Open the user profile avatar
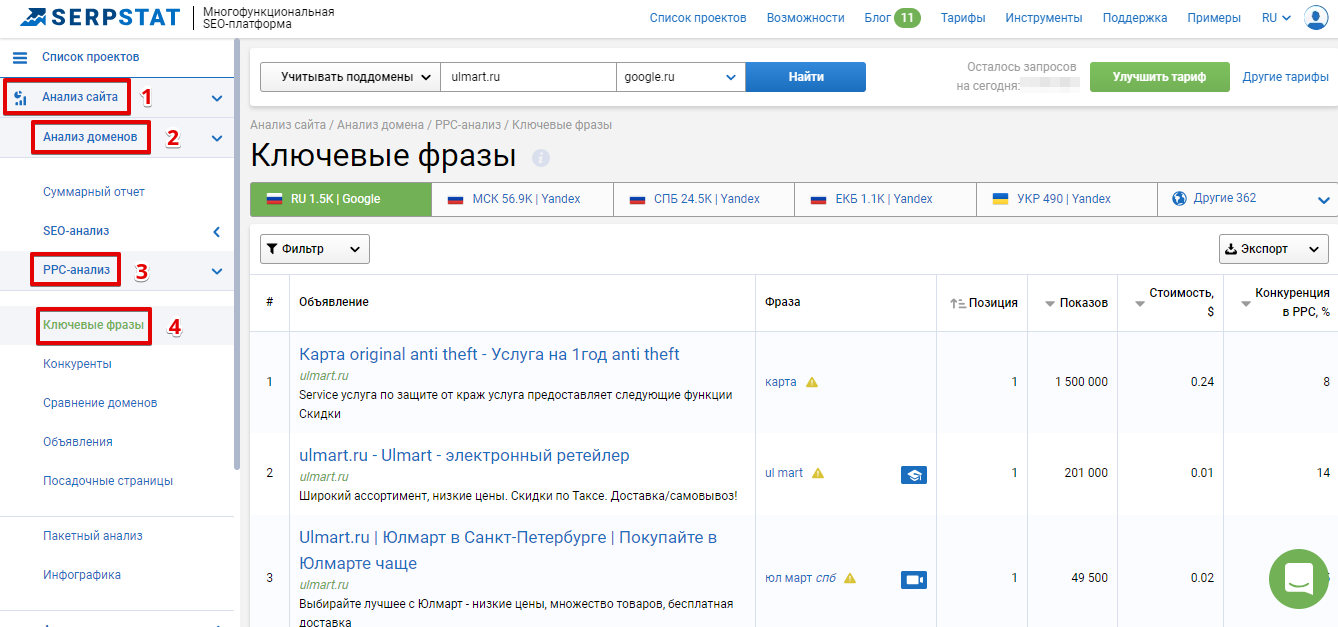The height and width of the screenshot is (627, 1338). (1315, 18)
